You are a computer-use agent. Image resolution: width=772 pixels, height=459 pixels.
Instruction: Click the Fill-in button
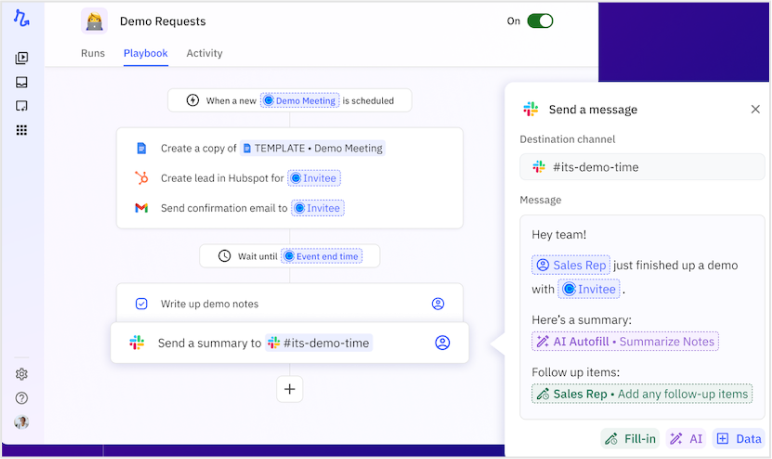pyautogui.click(x=630, y=438)
